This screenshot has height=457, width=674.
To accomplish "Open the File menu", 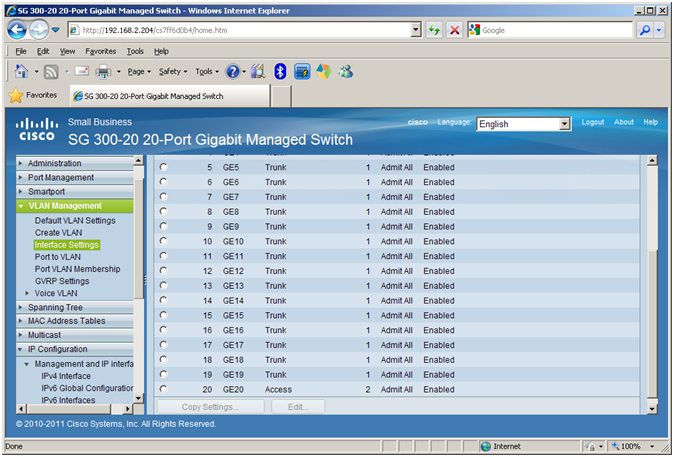I will pos(21,51).
